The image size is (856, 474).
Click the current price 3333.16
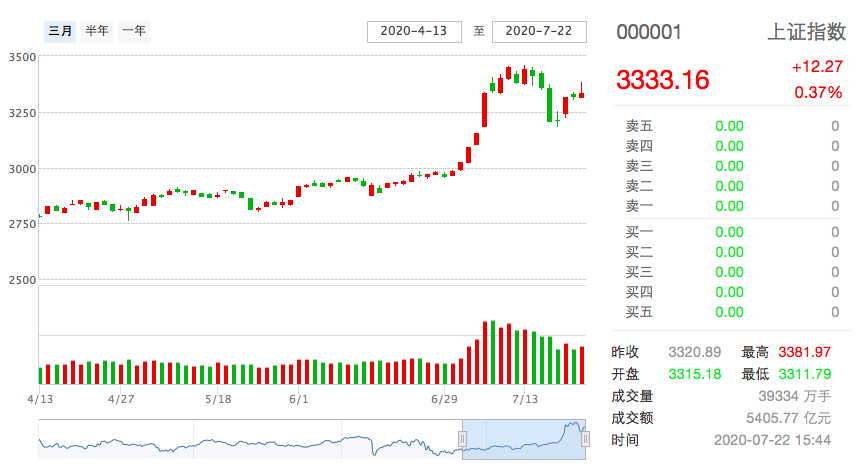663,80
